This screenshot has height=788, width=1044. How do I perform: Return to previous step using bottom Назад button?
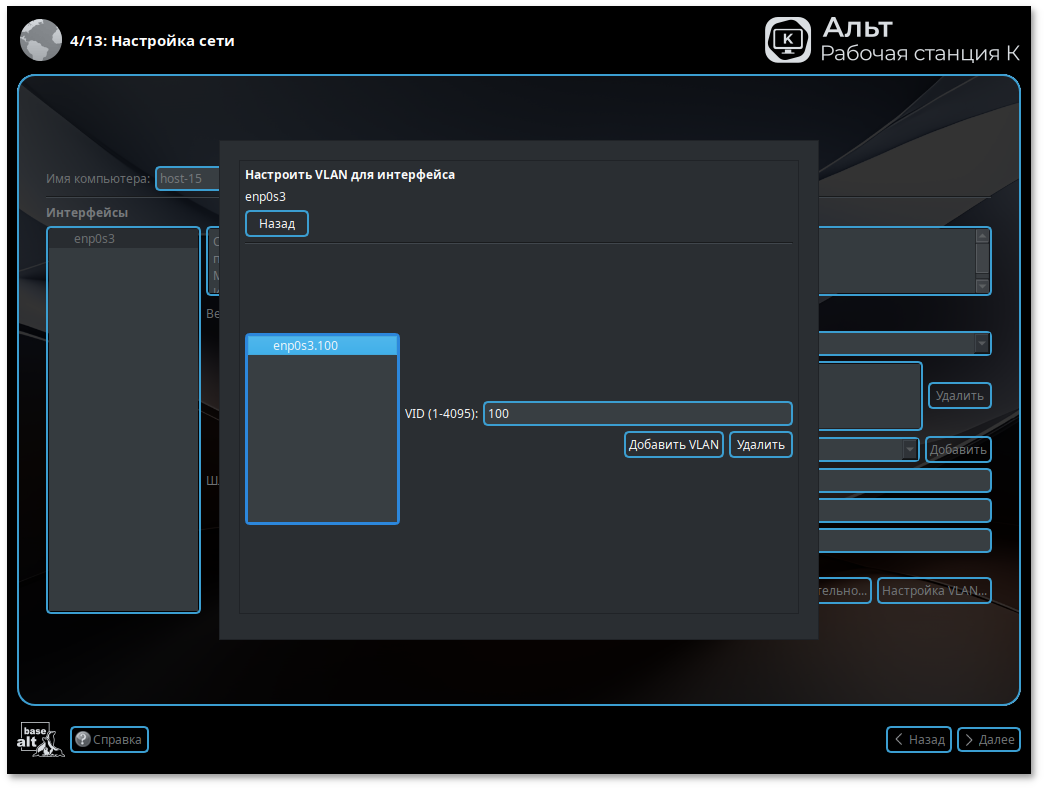click(x=918, y=740)
